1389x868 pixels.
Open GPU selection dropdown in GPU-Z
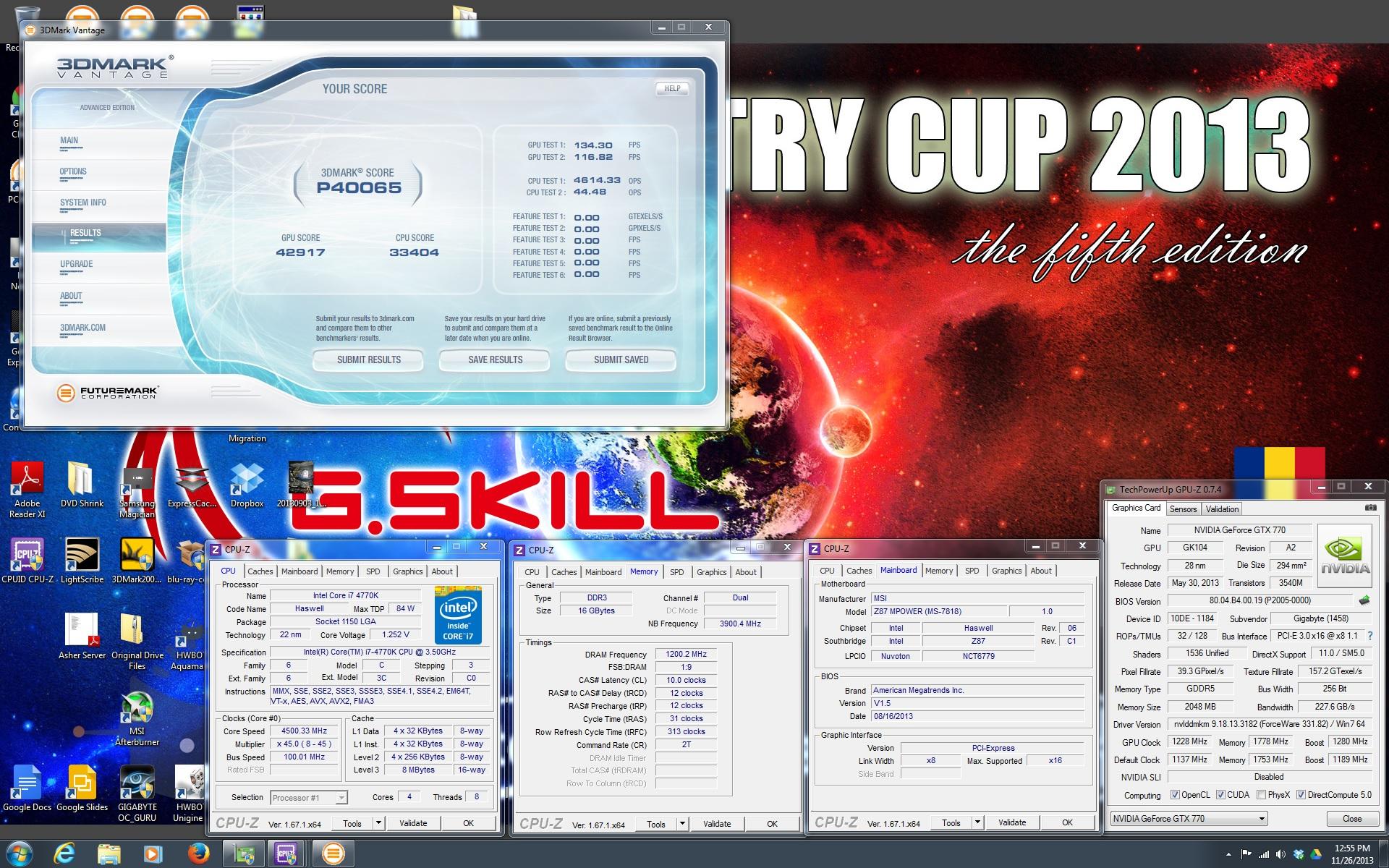[x=1189, y=819]
